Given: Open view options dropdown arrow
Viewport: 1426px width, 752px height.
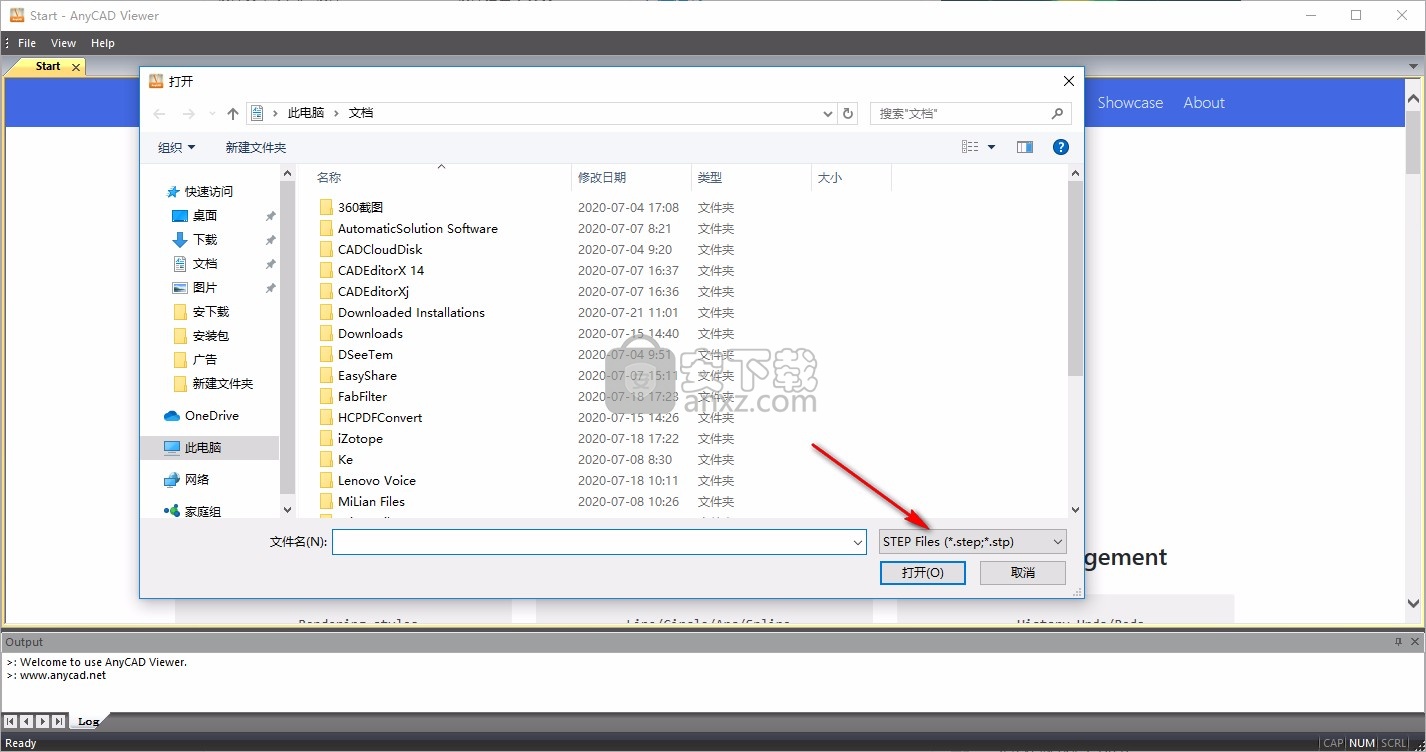Looking at the screenshot, I should (x=991, y=147).
